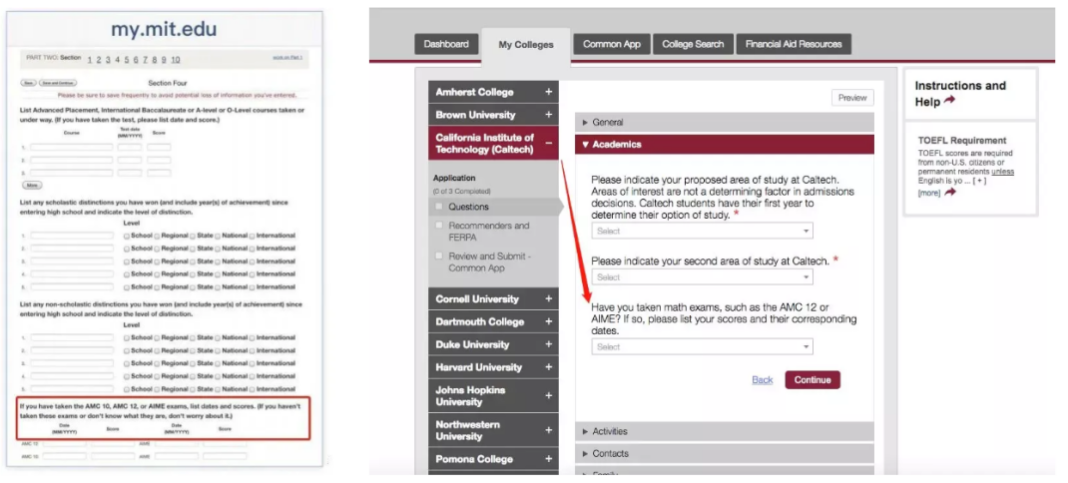Screen dimensions: 1068x483
Task: Switch to the Dashboard tab
Action: tap(445, 44)
